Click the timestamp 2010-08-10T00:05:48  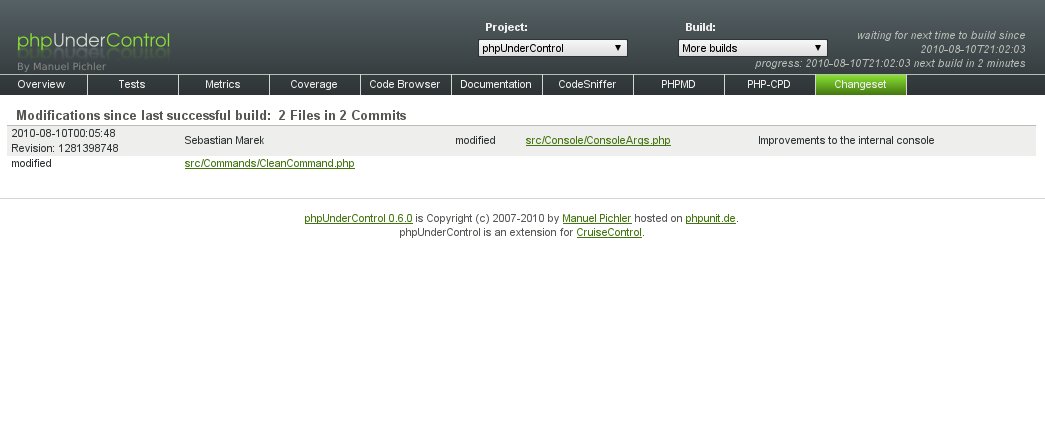[x=63, y=133]
